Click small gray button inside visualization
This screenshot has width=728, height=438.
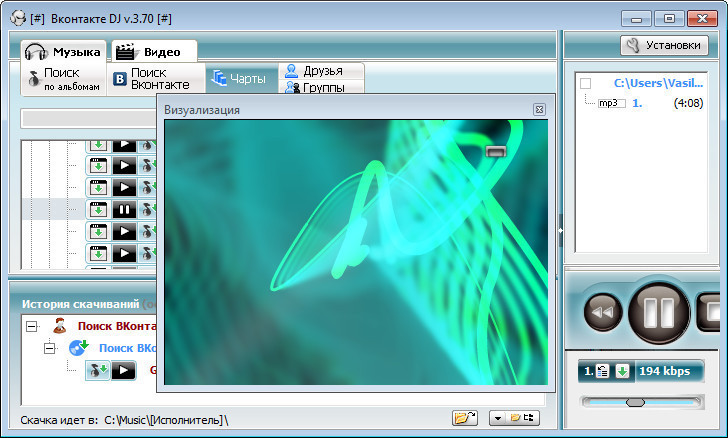pos(496,151)
